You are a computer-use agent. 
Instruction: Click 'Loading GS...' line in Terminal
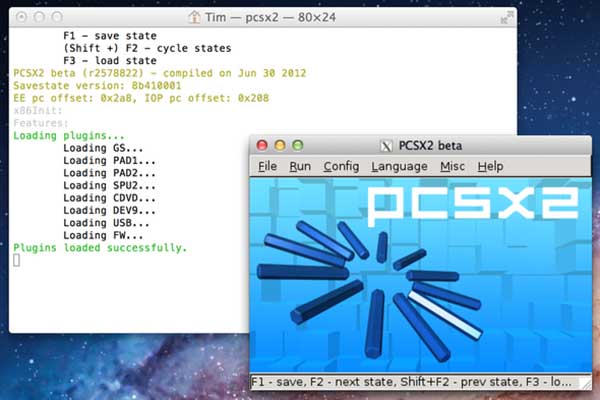coord(103,149)
